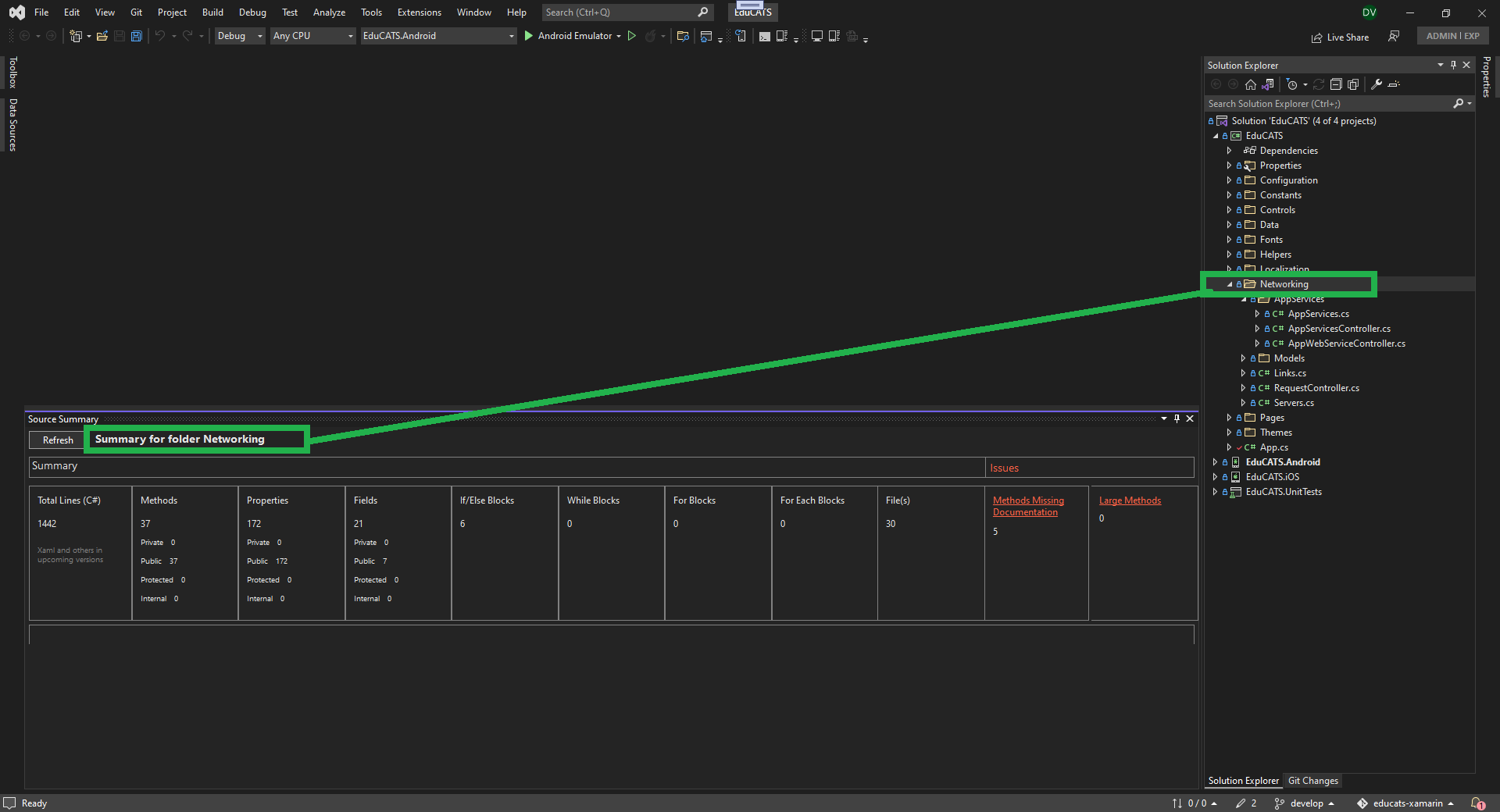
Task: Expand the Helpers folder
Action: click(1230, 255)
